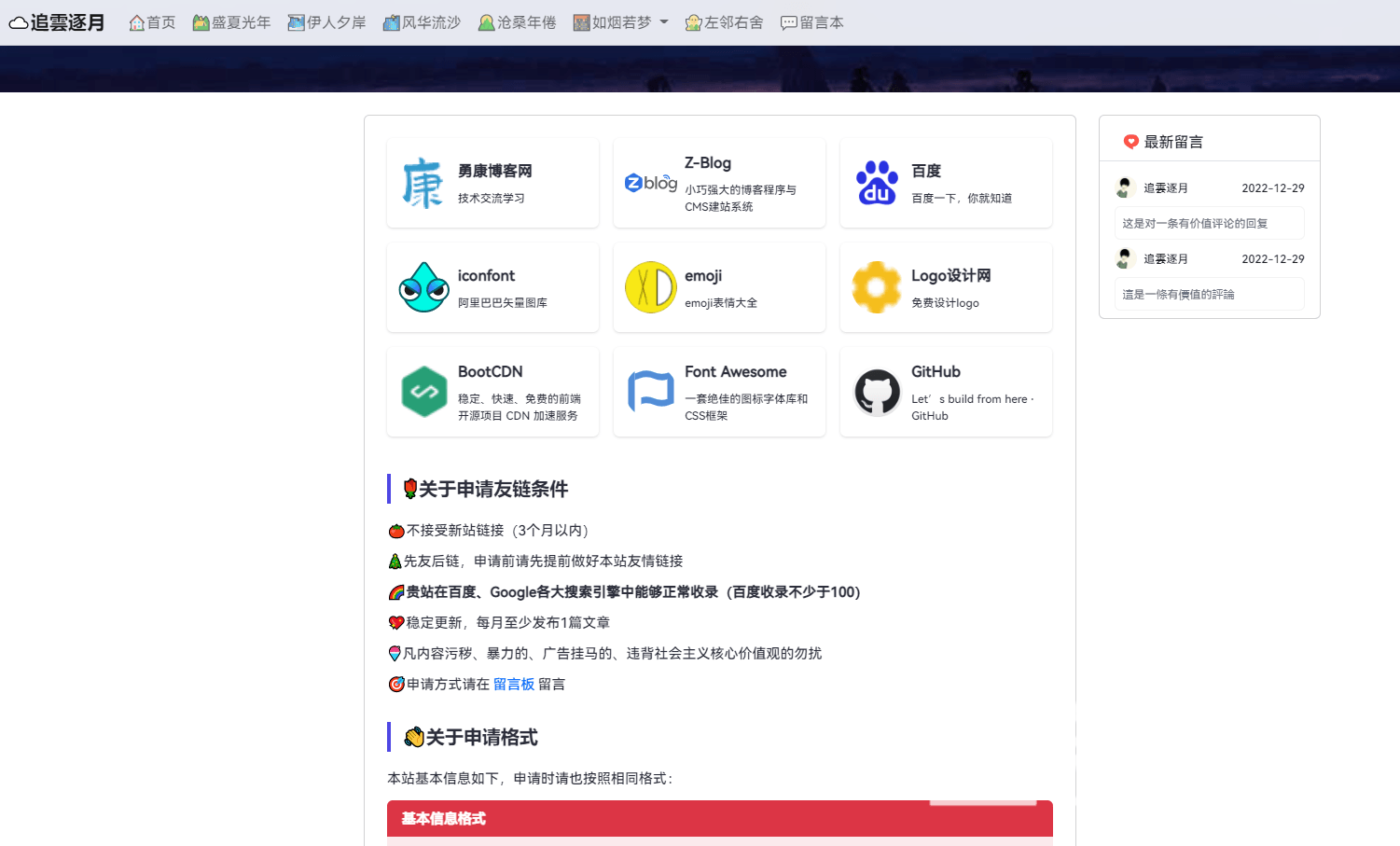Go to 首页 in navigation bar
Viewport: 1400px width, 846px height.
152,22
